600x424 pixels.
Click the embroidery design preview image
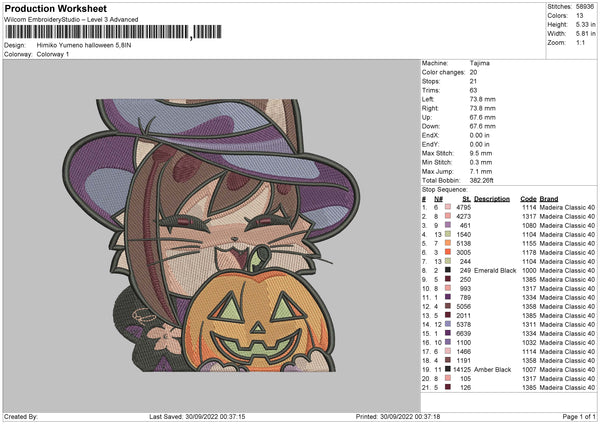pos(216,235)
